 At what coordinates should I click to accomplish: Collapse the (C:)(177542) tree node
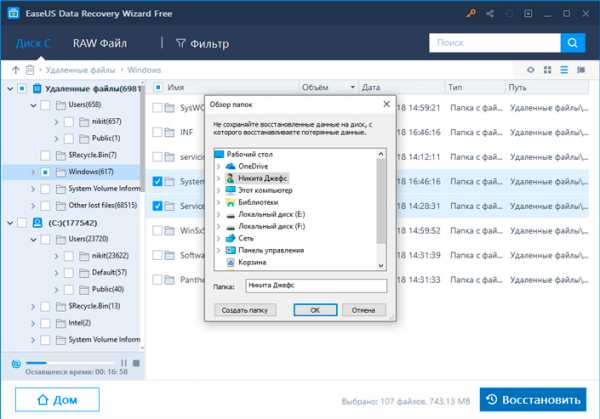10,223
